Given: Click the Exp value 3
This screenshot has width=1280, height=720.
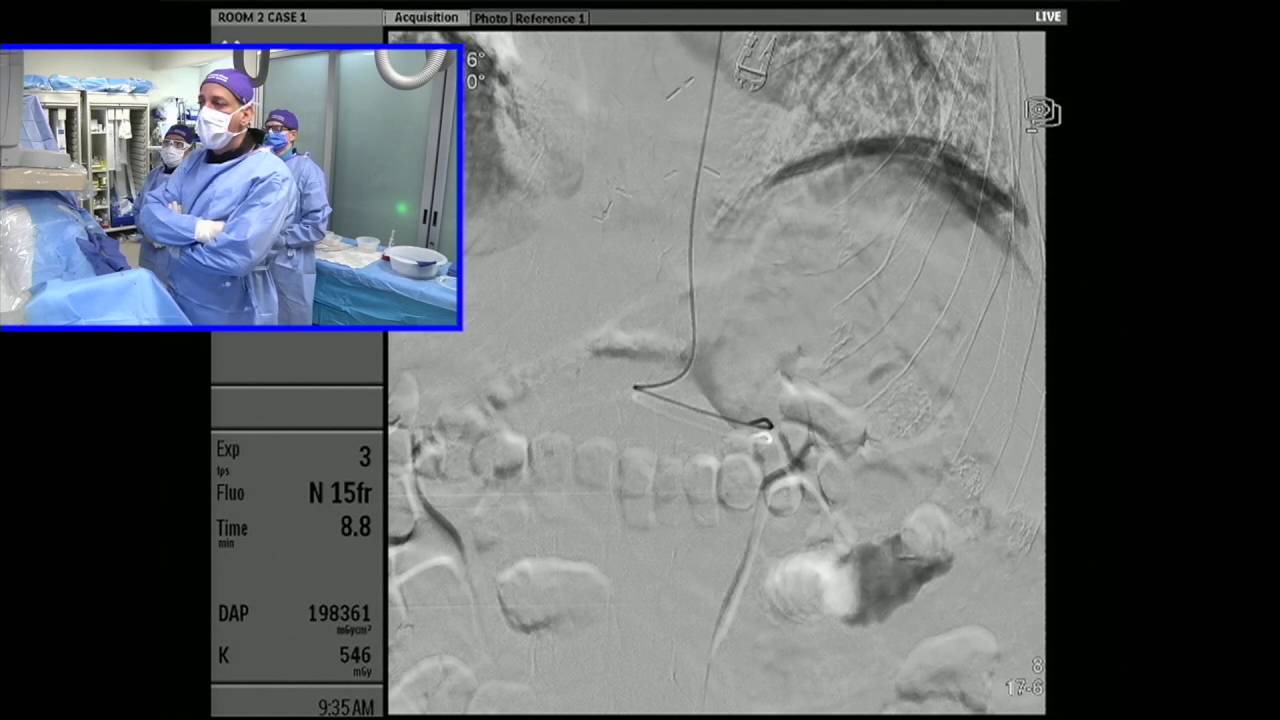Looking at the screenshot, I should coord(364,457).
